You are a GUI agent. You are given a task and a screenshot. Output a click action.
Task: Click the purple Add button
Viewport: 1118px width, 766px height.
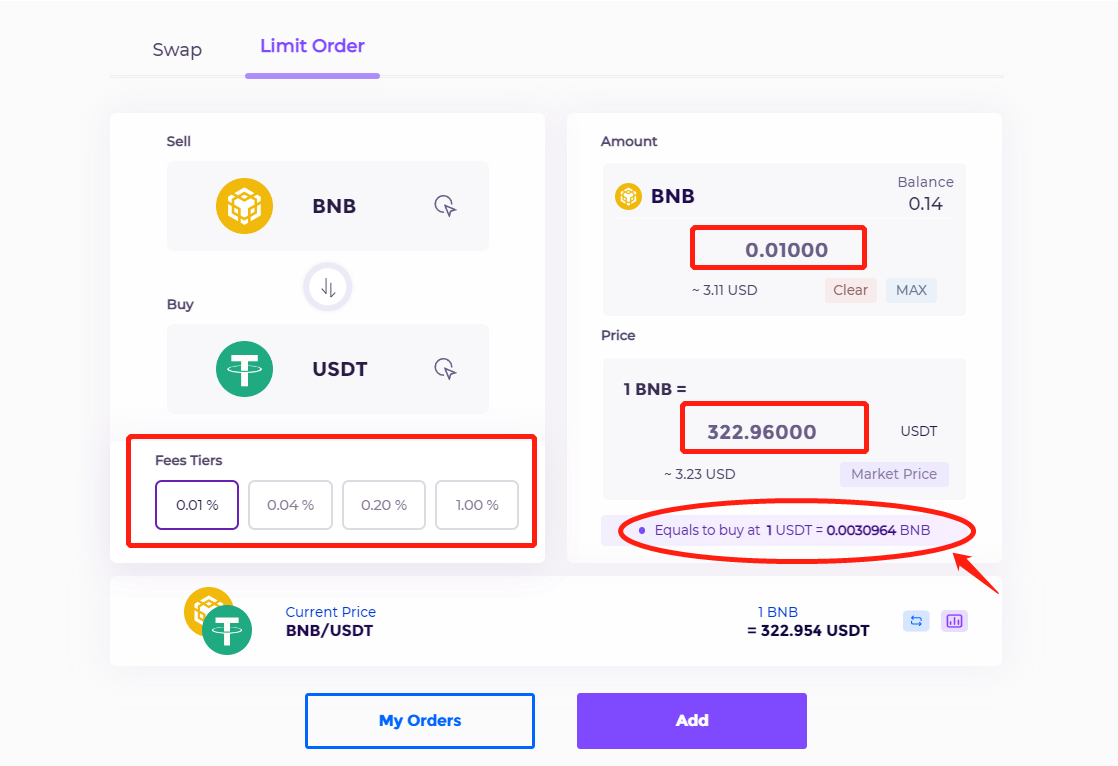tap(692, 721)
